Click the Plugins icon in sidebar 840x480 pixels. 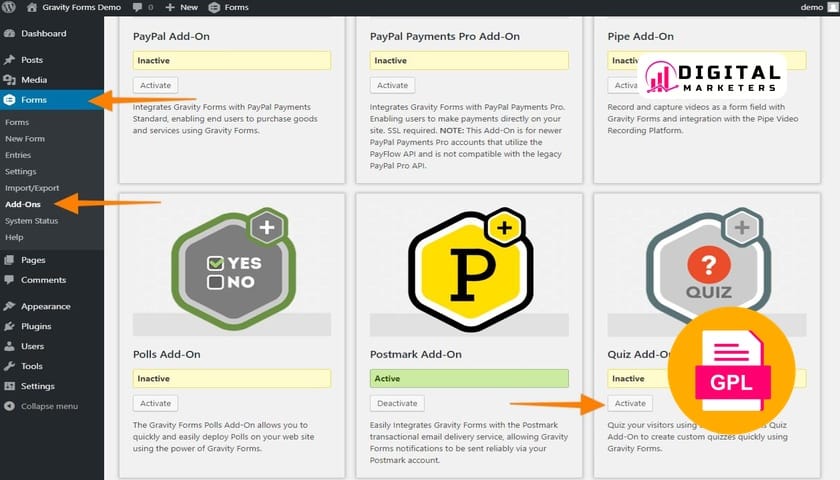tap(9, 326)
